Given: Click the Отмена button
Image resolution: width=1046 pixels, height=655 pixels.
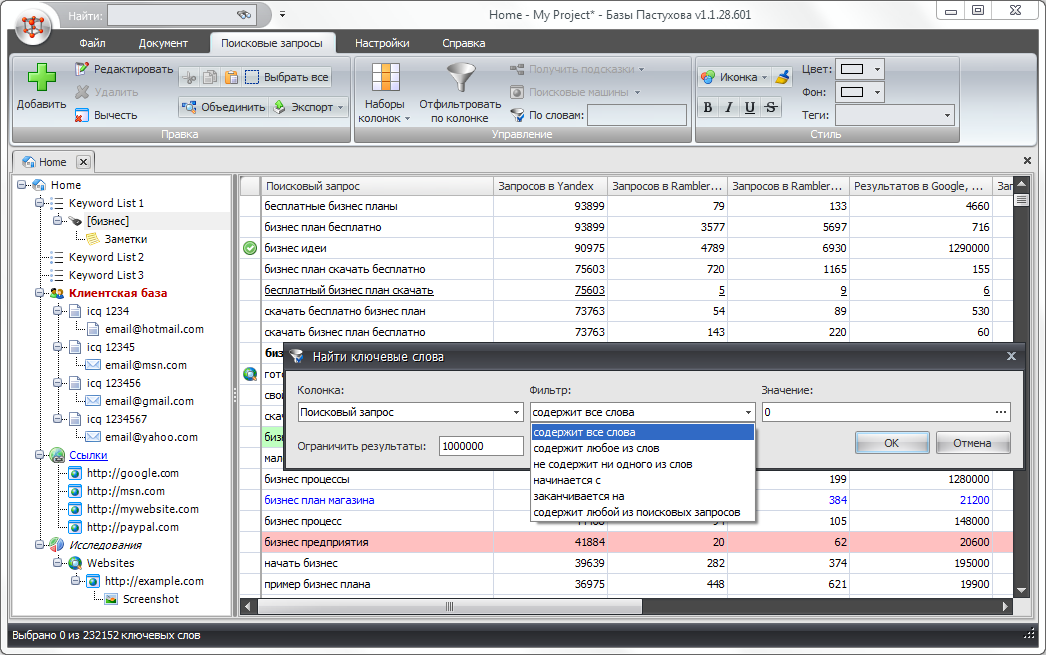Looking at the screenshot, I should click(x=972, y=443).
